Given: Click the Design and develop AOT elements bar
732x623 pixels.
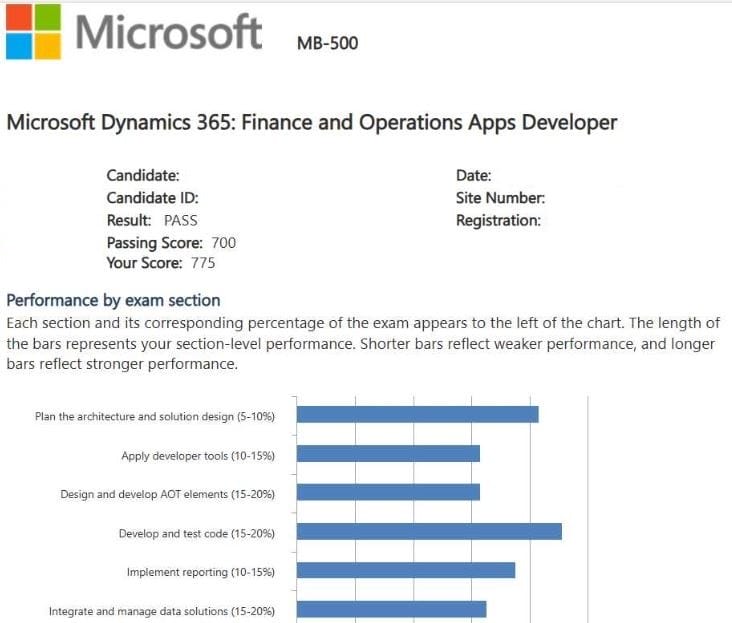Looking at the screenshot, I should coord(388,492).
